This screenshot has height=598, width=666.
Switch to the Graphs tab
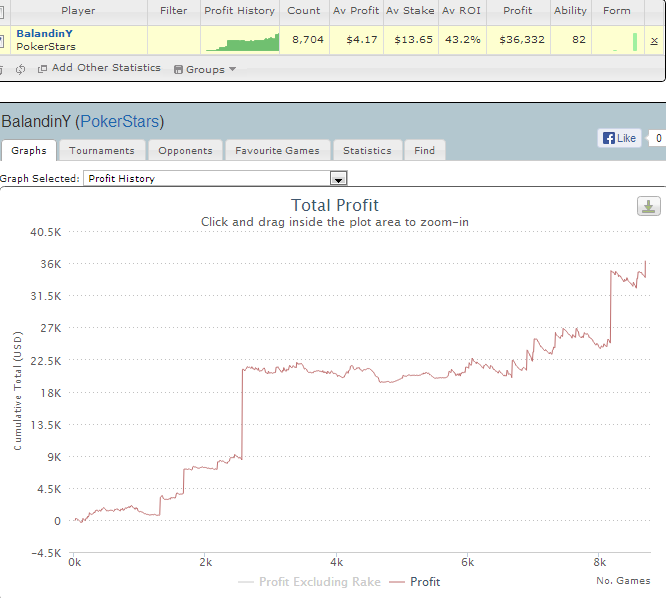pos(28,150)
